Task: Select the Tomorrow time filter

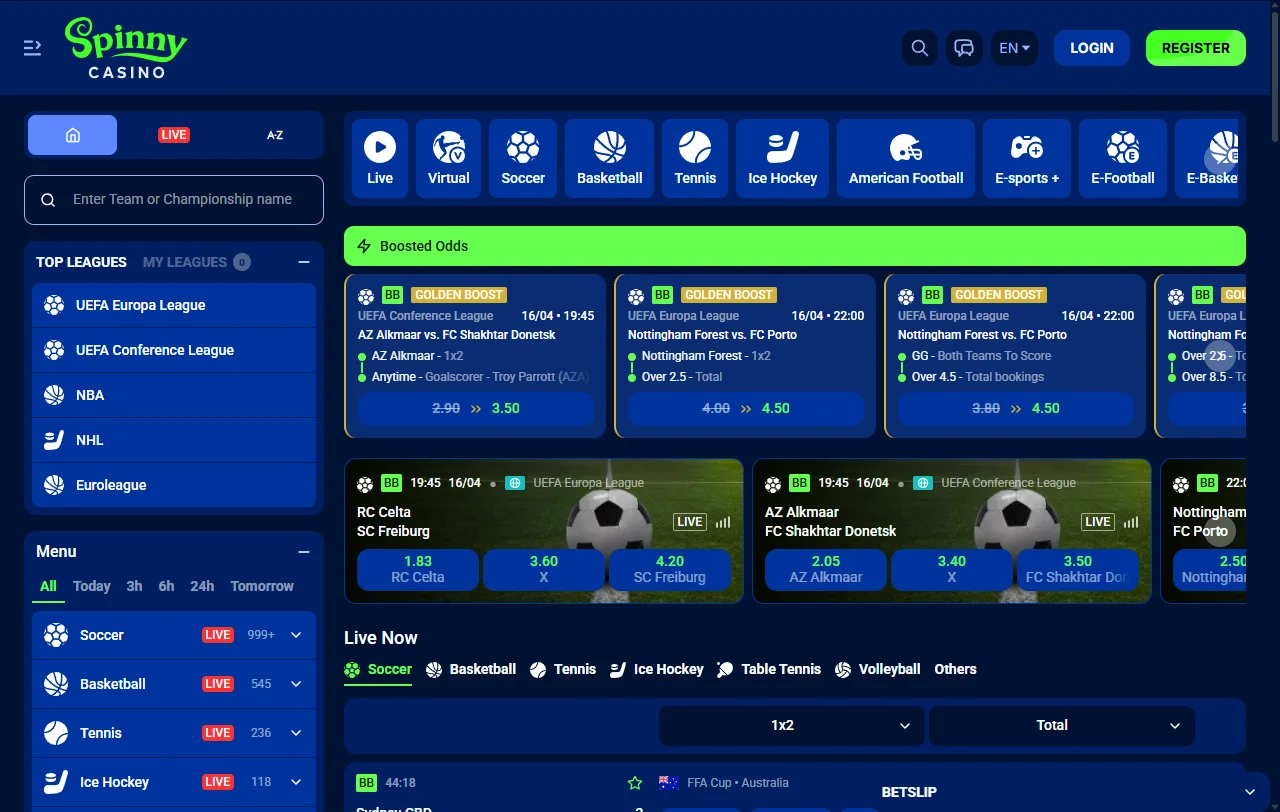Action: (x=262, y=586)
